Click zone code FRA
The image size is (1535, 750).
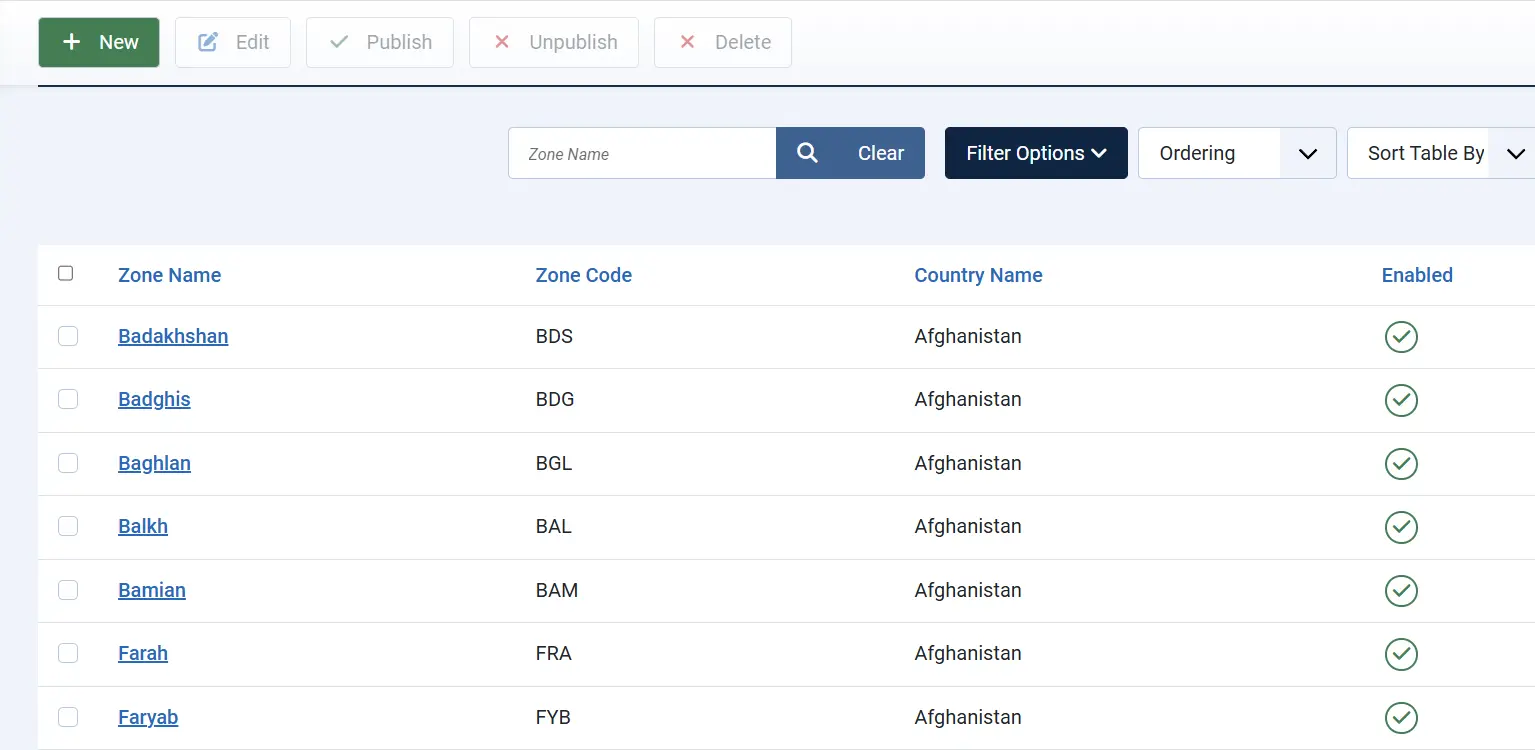[x=554, y=653]
